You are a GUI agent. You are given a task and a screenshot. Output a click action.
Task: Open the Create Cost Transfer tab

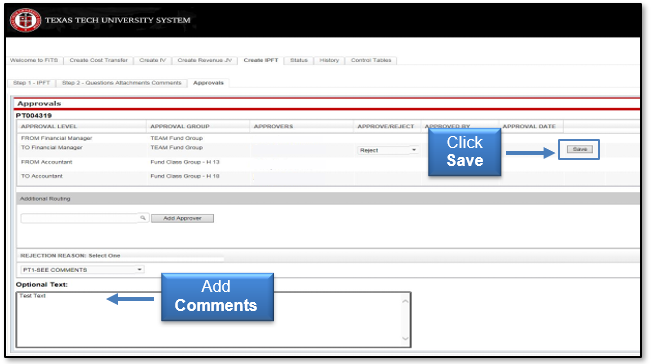tap(99, 60)
